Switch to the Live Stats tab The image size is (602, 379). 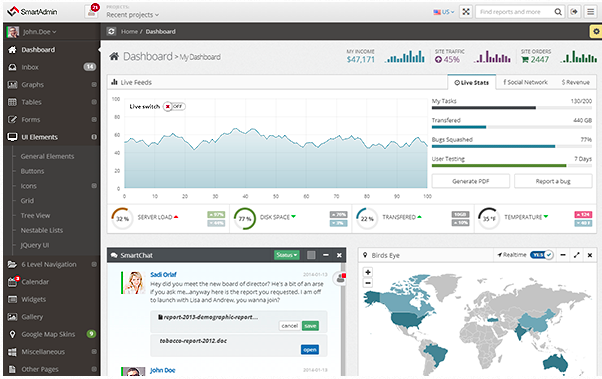471,83
